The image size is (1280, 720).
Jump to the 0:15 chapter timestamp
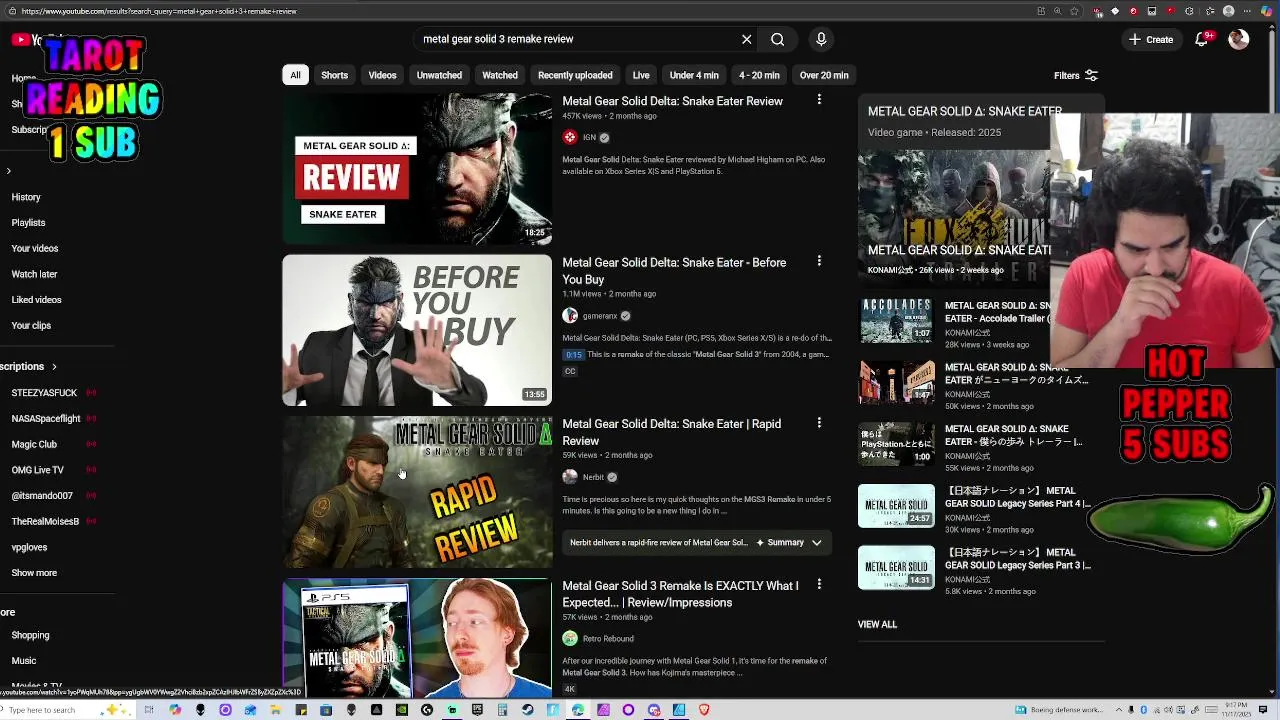[573, 354]
